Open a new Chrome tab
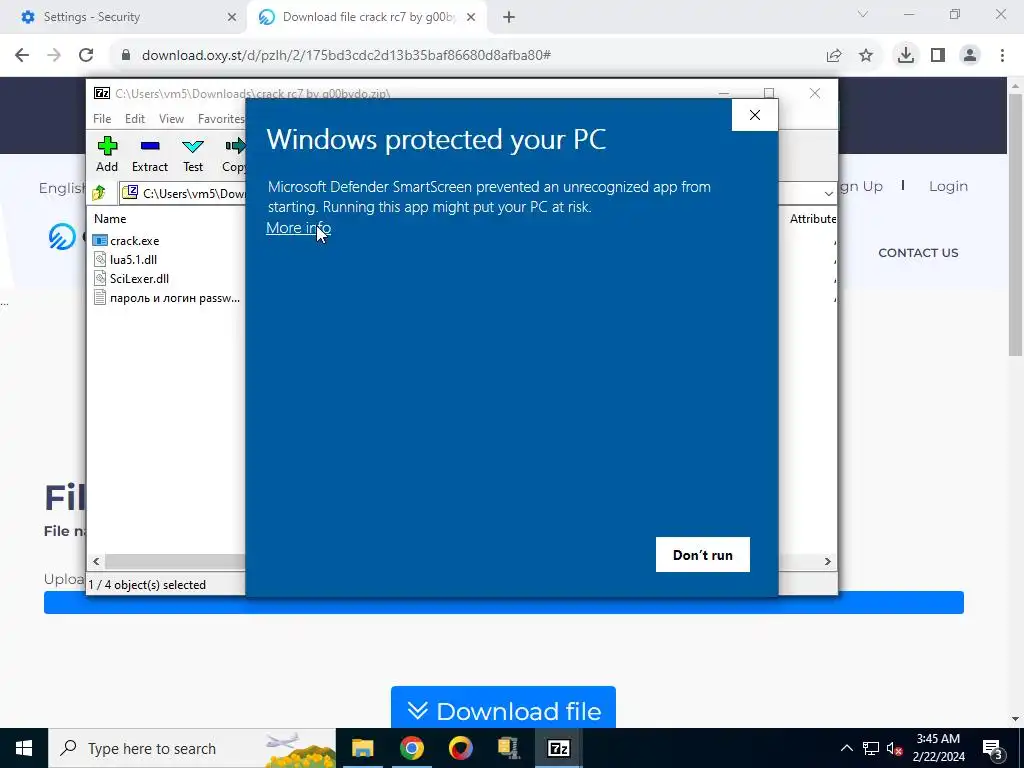Screen dimensions: 1024x768 (509, 17)
